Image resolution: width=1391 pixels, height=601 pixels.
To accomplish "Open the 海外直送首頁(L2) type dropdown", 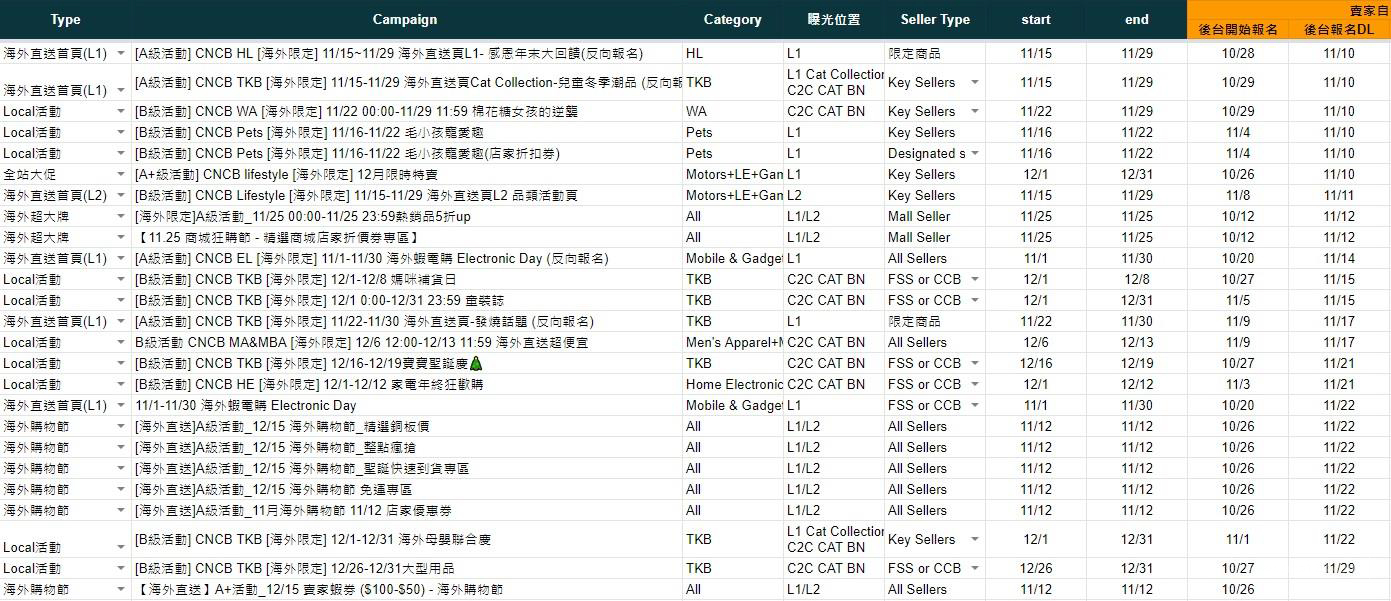I will pyautogui.click(x=122, y=195).
